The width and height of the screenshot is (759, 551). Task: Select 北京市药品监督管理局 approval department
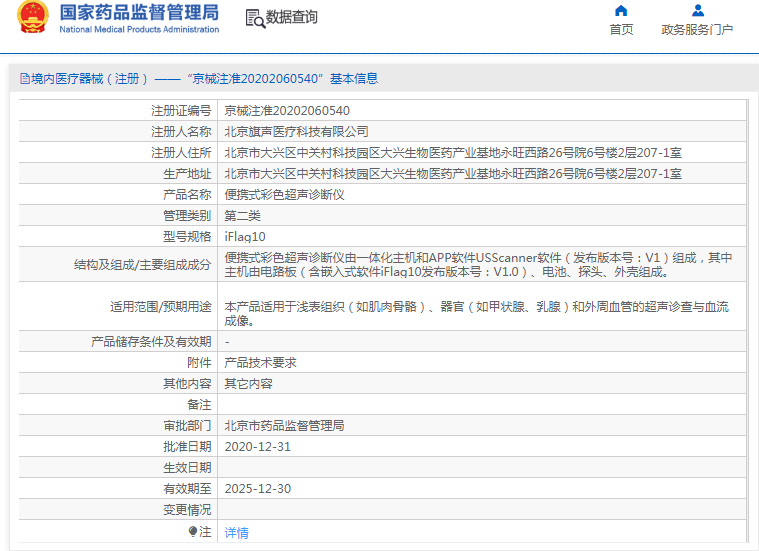[x=285, y=426]
